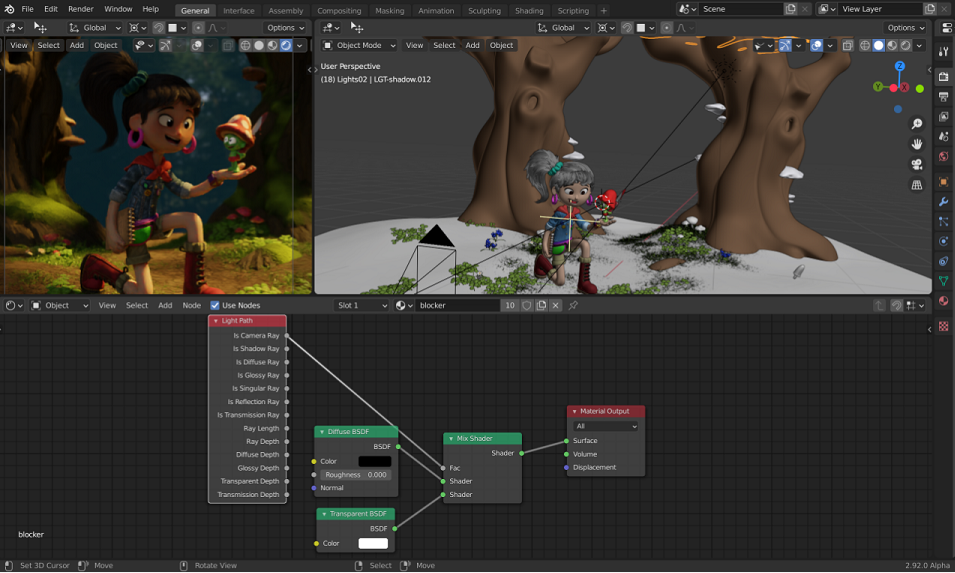Click the fake user shield icon for blocker material
Image resolution: width=955 pixels, height=573 pixels.
coord(527,306)
